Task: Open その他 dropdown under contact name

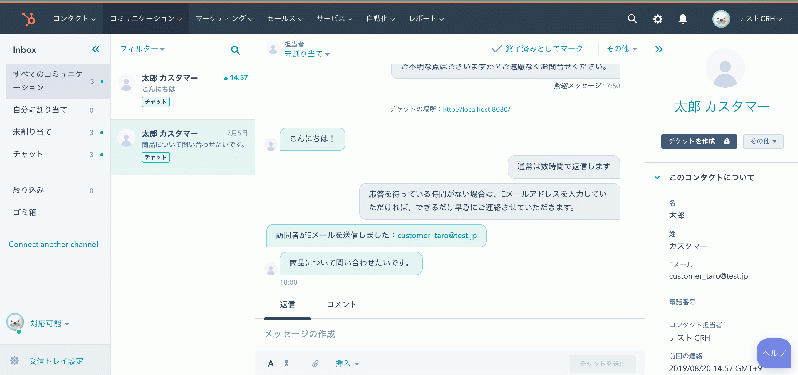Action: pos(763,141)
